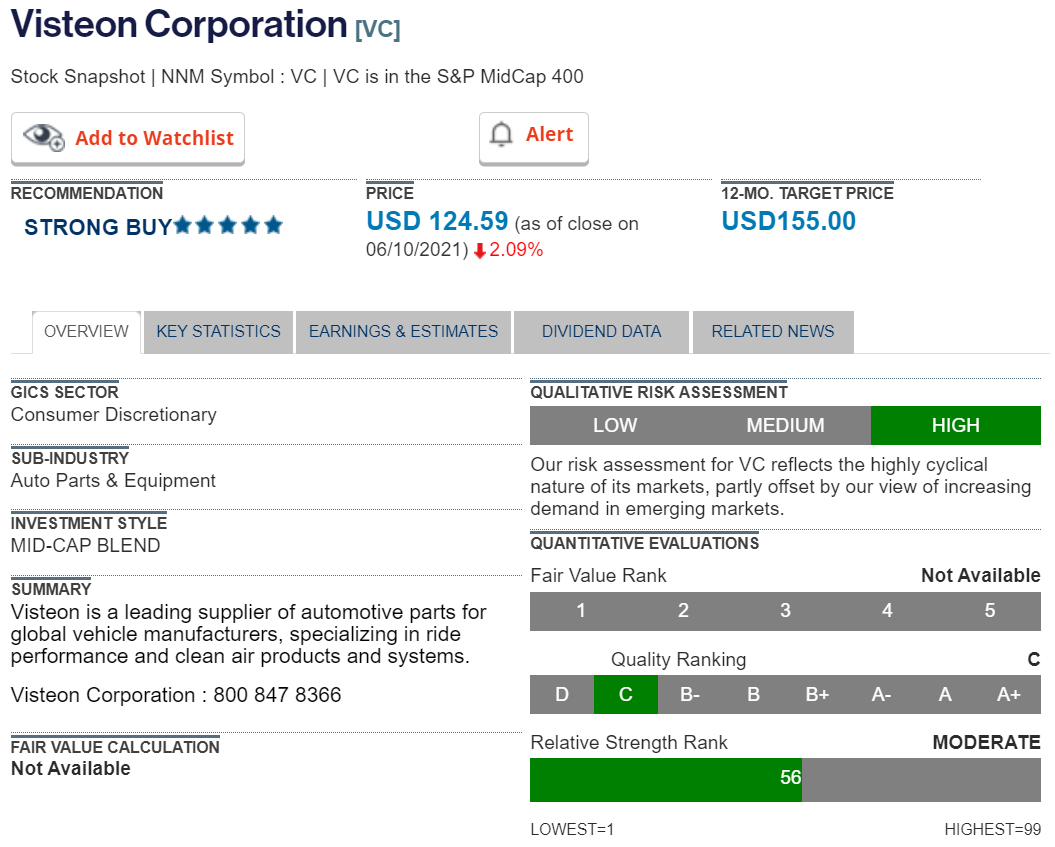Click the bell icon for Alert
The width and height of the screenshot is (1055, 847).
pos(501,135)
